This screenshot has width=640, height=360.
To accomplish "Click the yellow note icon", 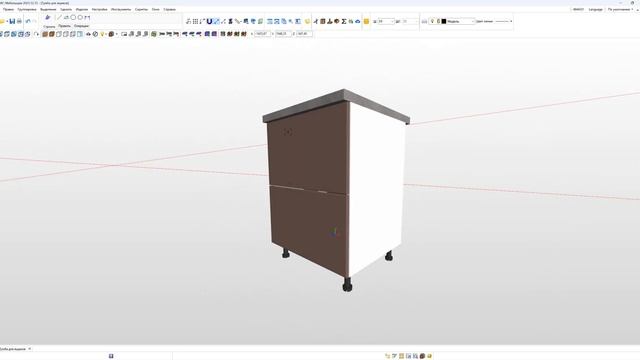I will pos(367,21).
